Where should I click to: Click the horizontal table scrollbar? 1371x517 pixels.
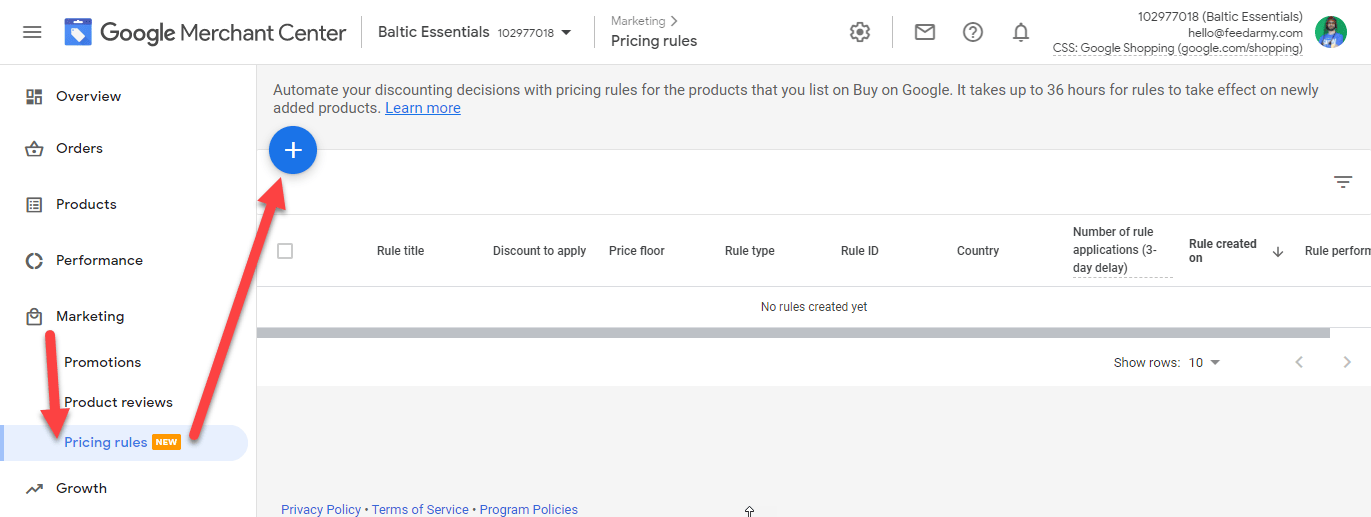[792, 332]
